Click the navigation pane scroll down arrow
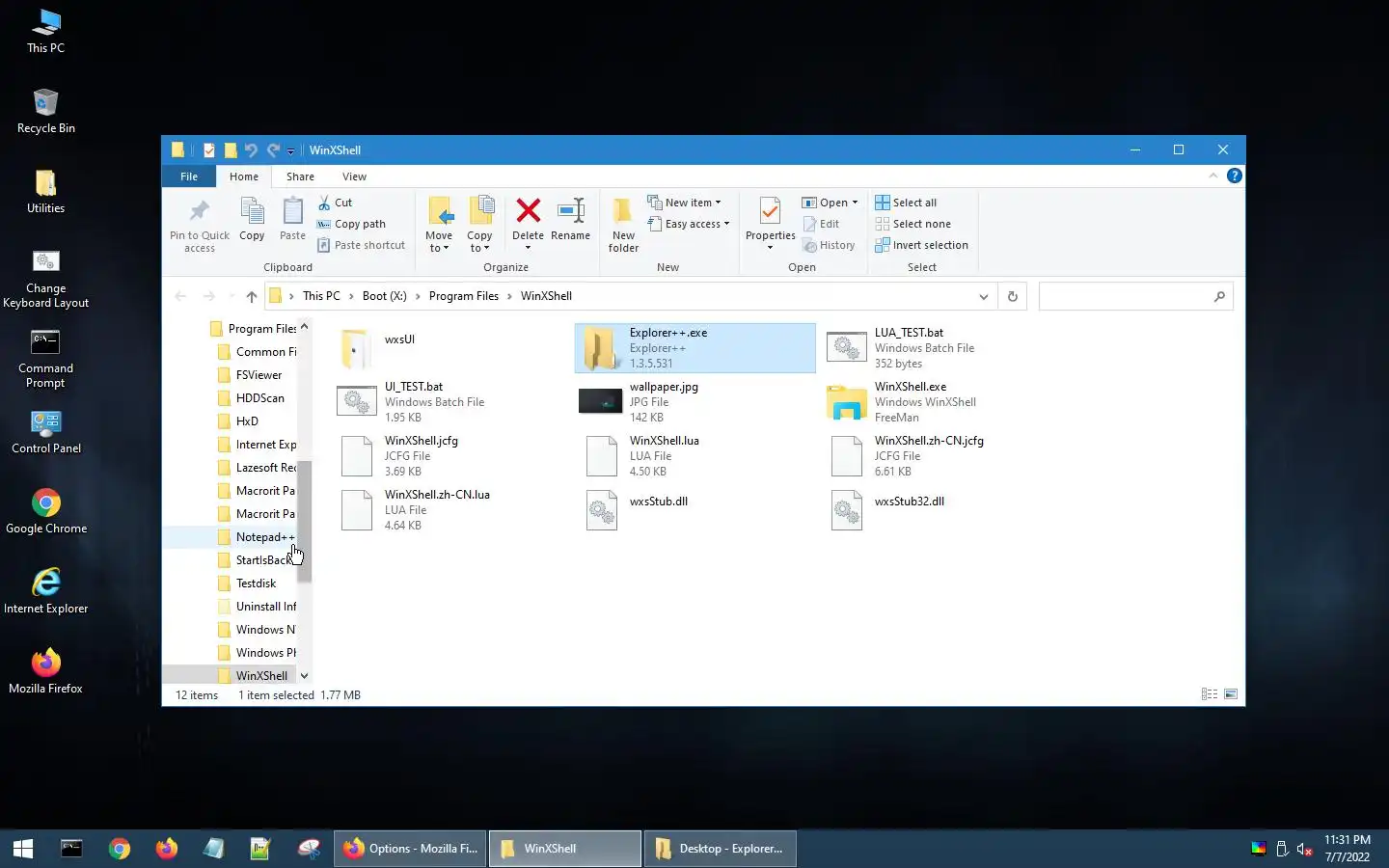The image size is (1389, 868). (x=304, y=676)
